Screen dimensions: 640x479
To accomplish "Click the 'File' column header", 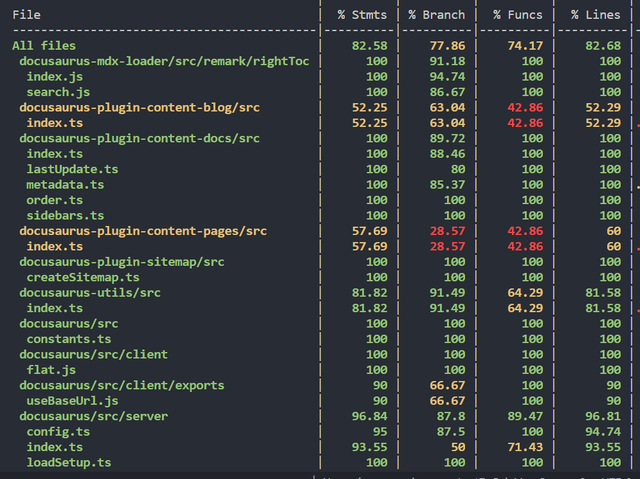I will coord(27,15).
